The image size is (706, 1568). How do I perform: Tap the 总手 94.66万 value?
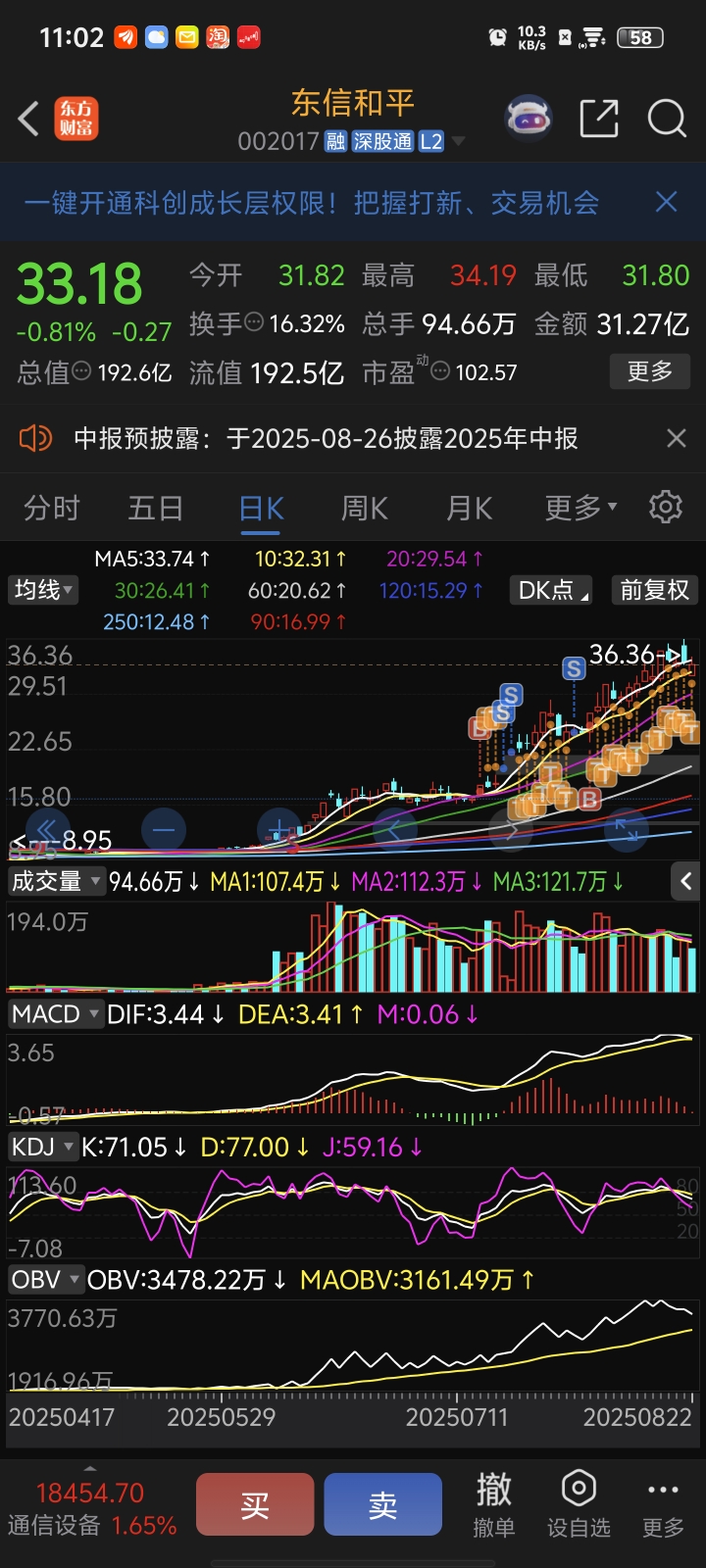439,323
